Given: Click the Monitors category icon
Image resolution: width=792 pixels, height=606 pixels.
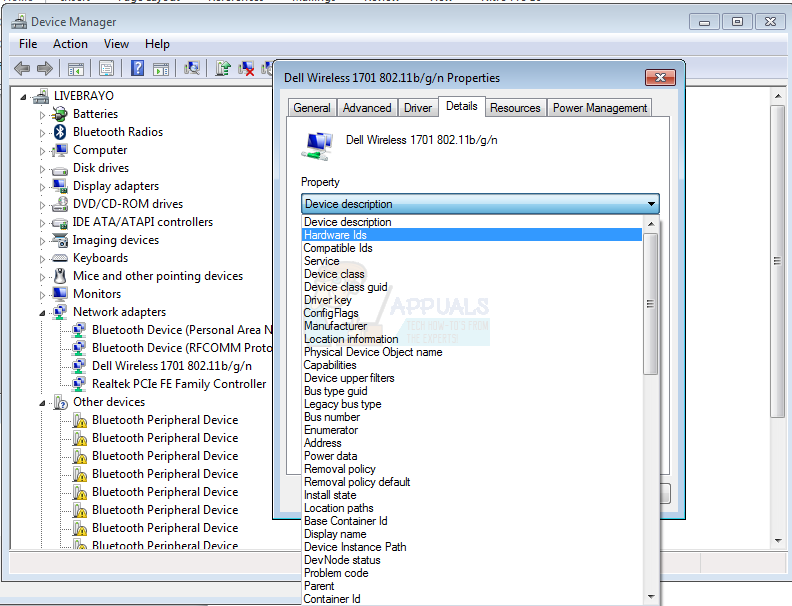Looking at the screenshot, I should [x=60, y=294].
